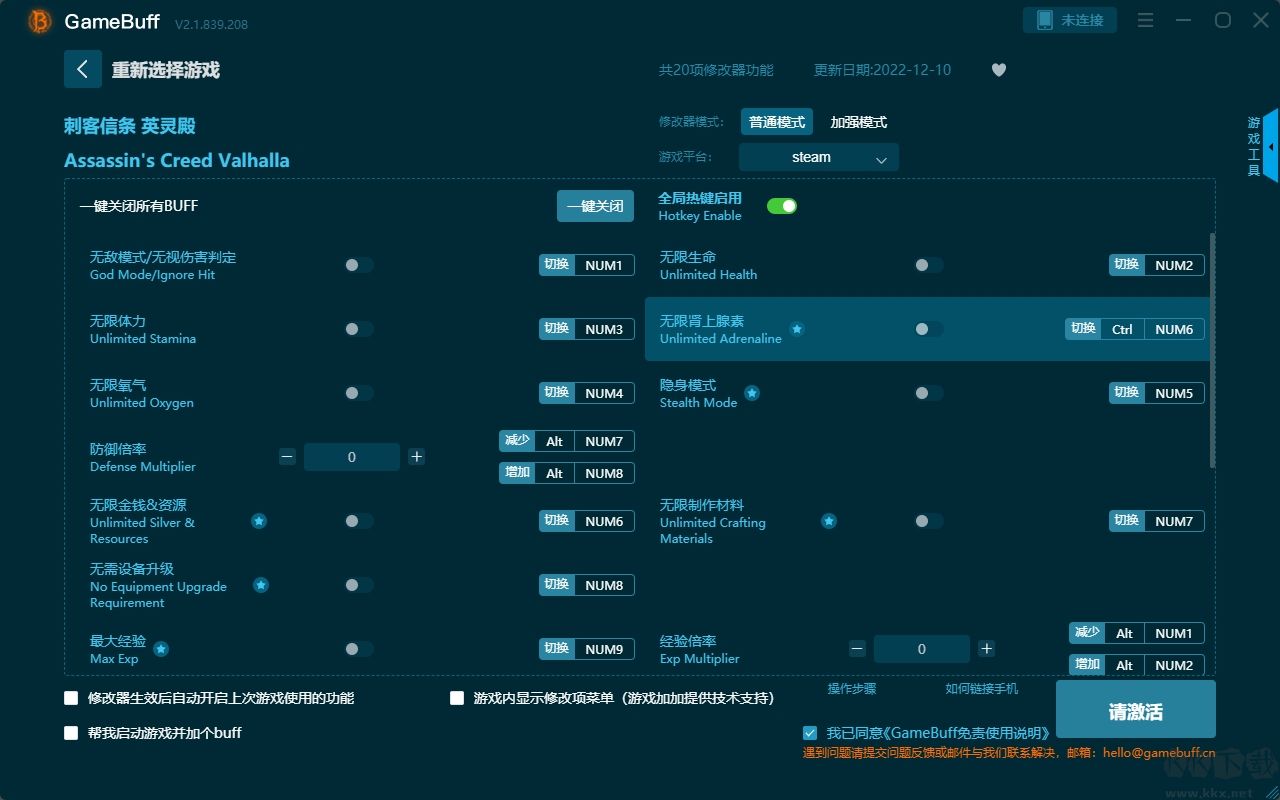
Task: Open 如何链接手机 phone link help
Action: coord(982,689)
